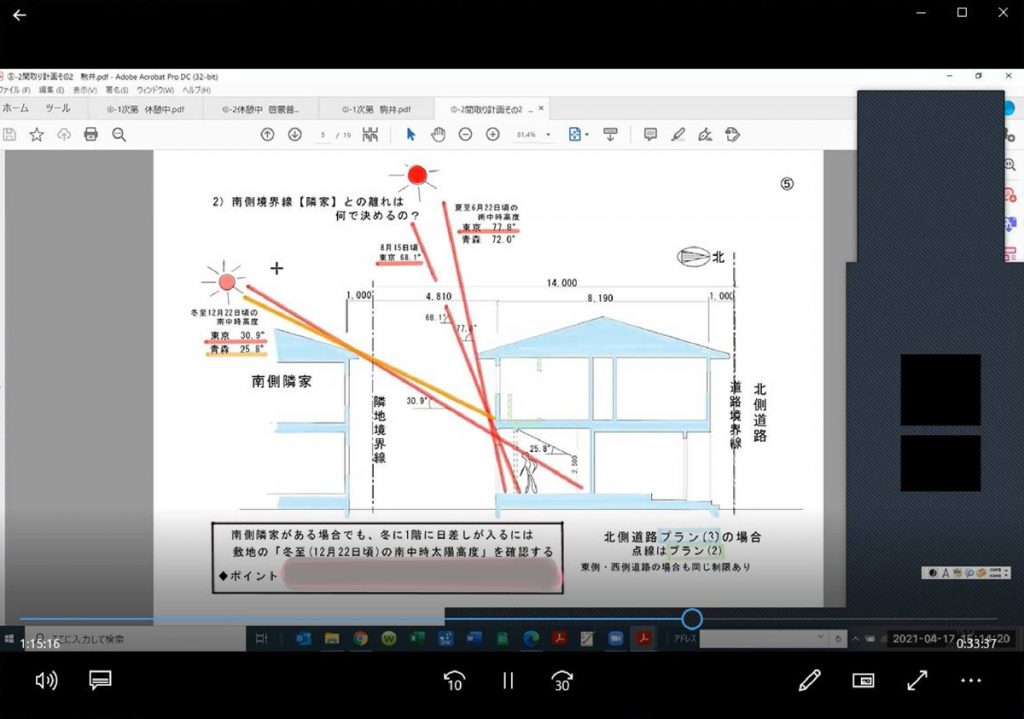Open Zoom from the Windows taskbar

pyautogui.click(x=615, y=639)
